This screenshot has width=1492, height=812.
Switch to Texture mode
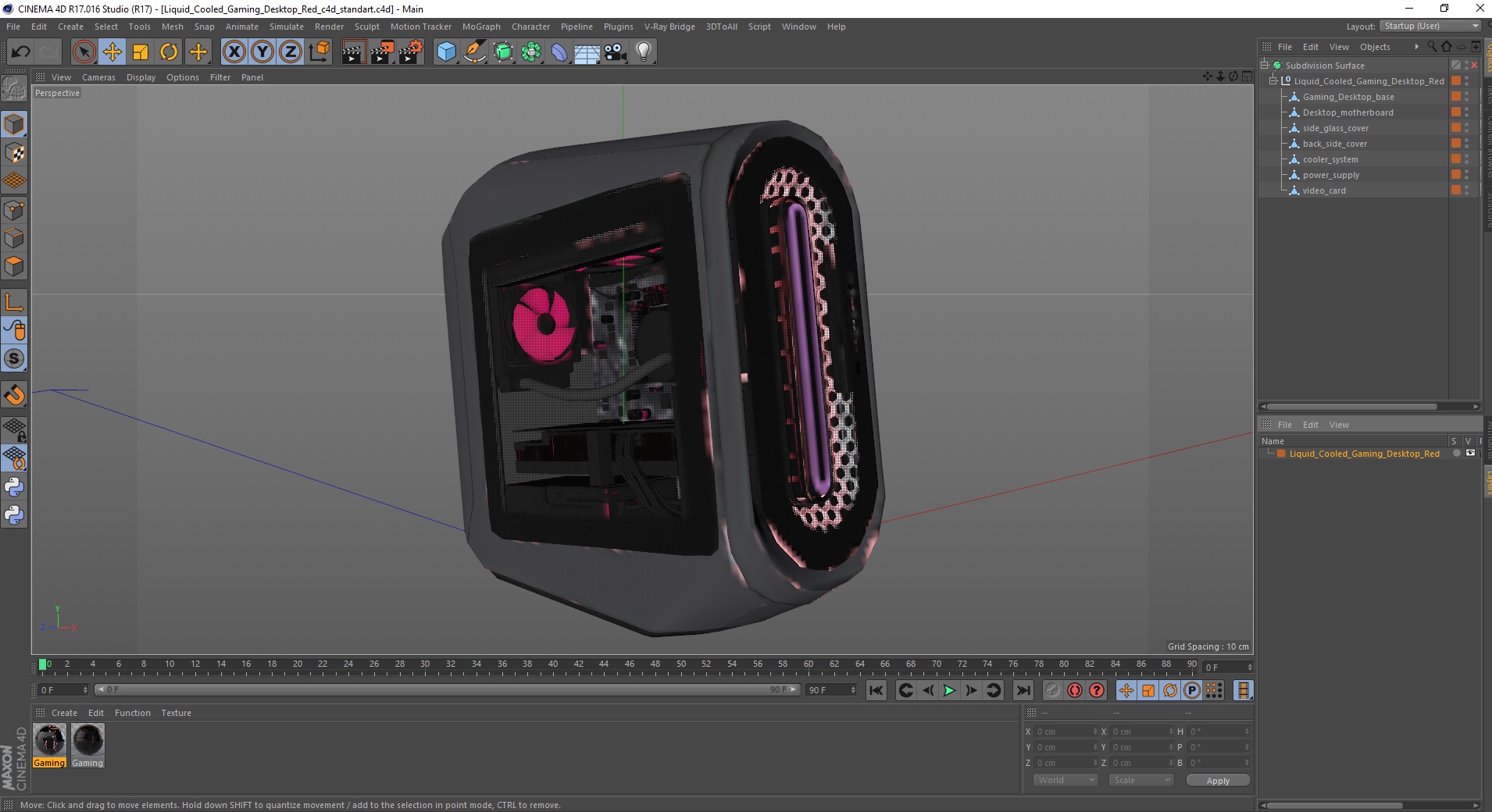14,153
